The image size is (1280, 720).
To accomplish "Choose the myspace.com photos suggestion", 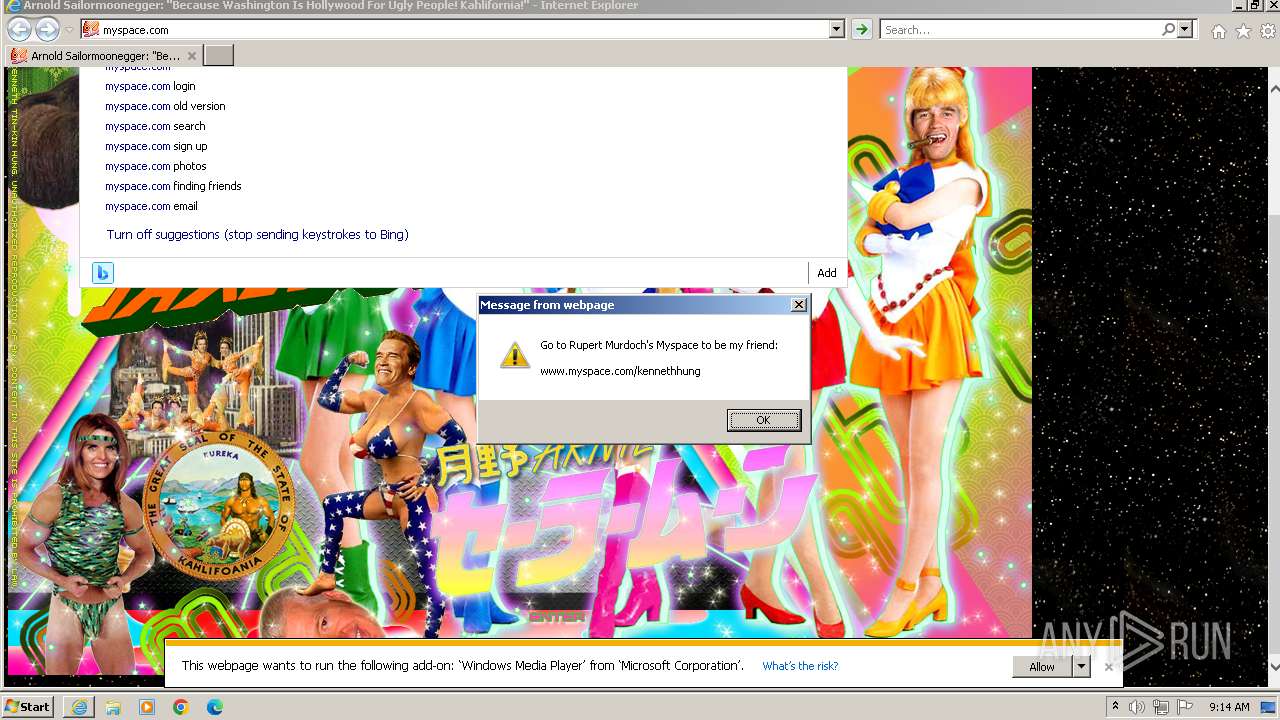I will point(156,166).
